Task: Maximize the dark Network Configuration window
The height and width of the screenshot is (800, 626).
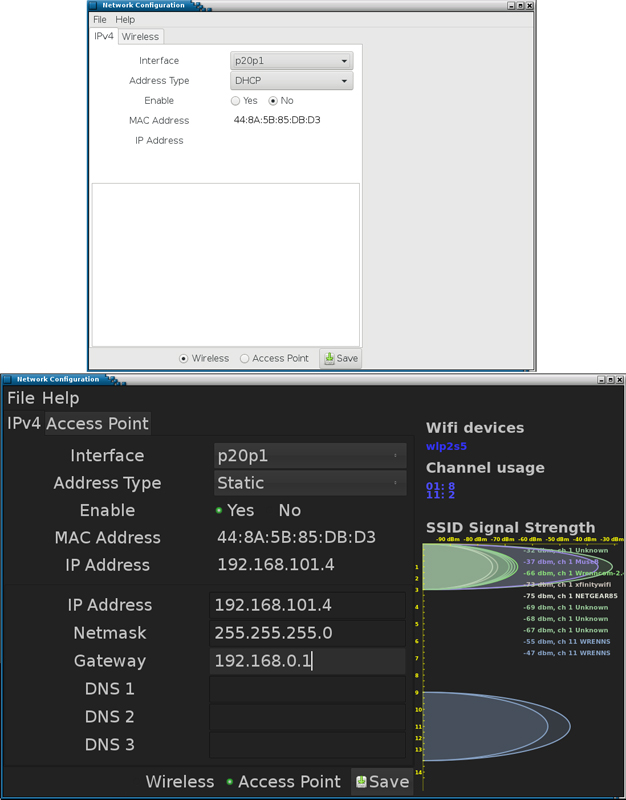Action: (x=610, y=380)
